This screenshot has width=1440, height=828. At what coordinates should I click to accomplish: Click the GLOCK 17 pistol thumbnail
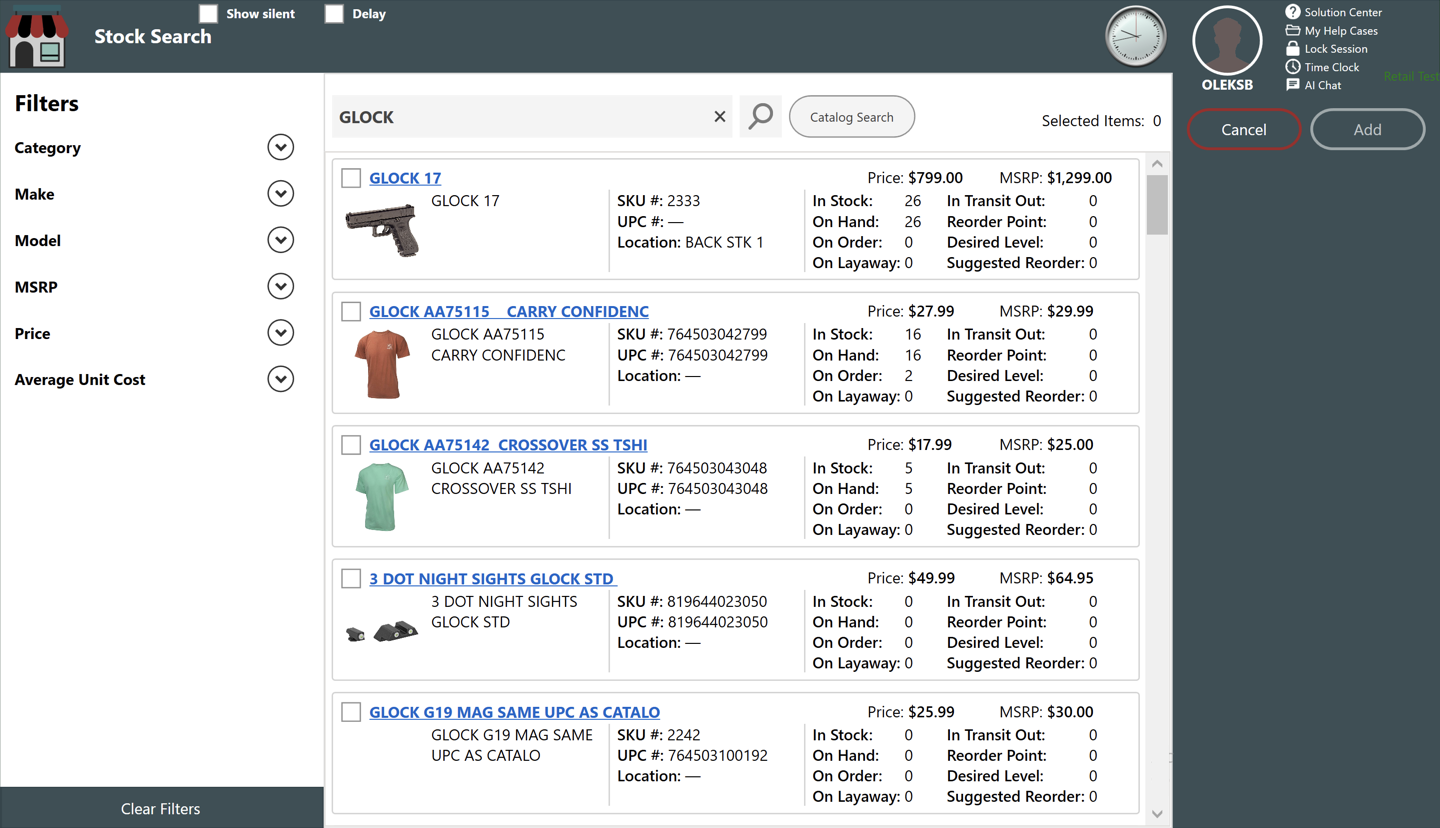point(382,230)
